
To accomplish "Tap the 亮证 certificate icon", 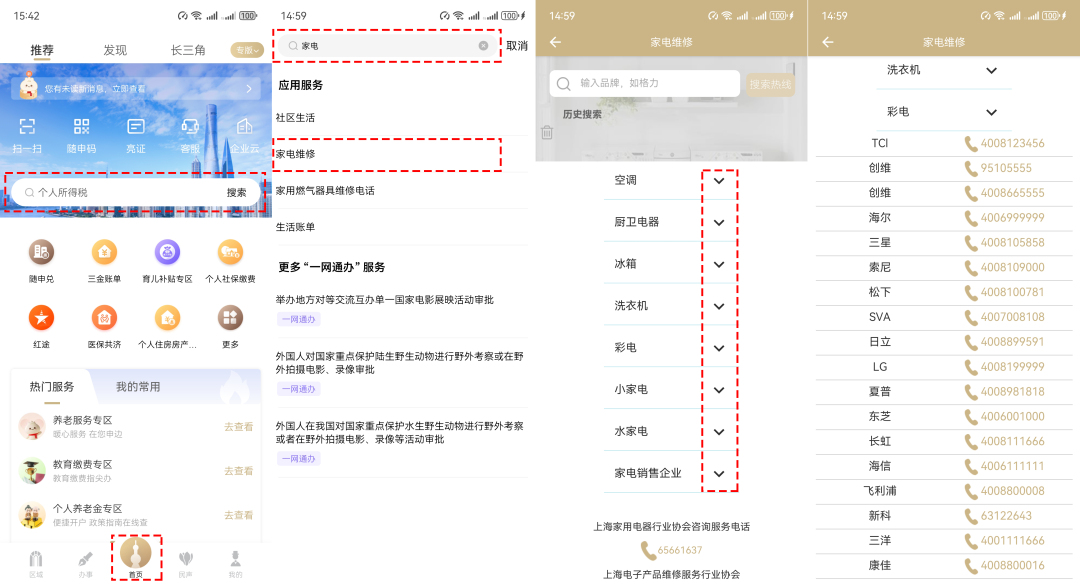I will coord(136,128).
